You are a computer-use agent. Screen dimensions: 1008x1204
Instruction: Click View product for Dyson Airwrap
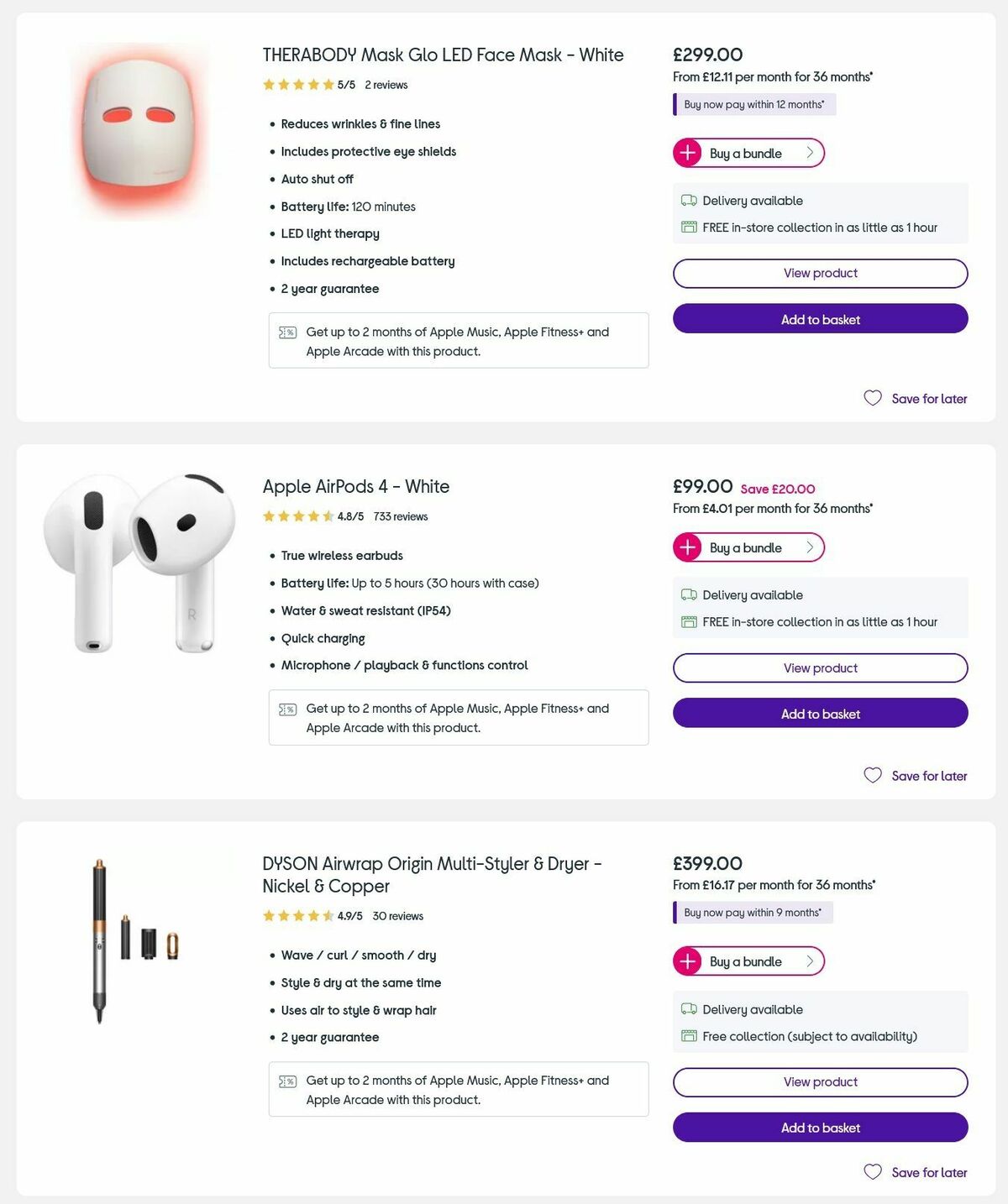(x=820, y=1082)
